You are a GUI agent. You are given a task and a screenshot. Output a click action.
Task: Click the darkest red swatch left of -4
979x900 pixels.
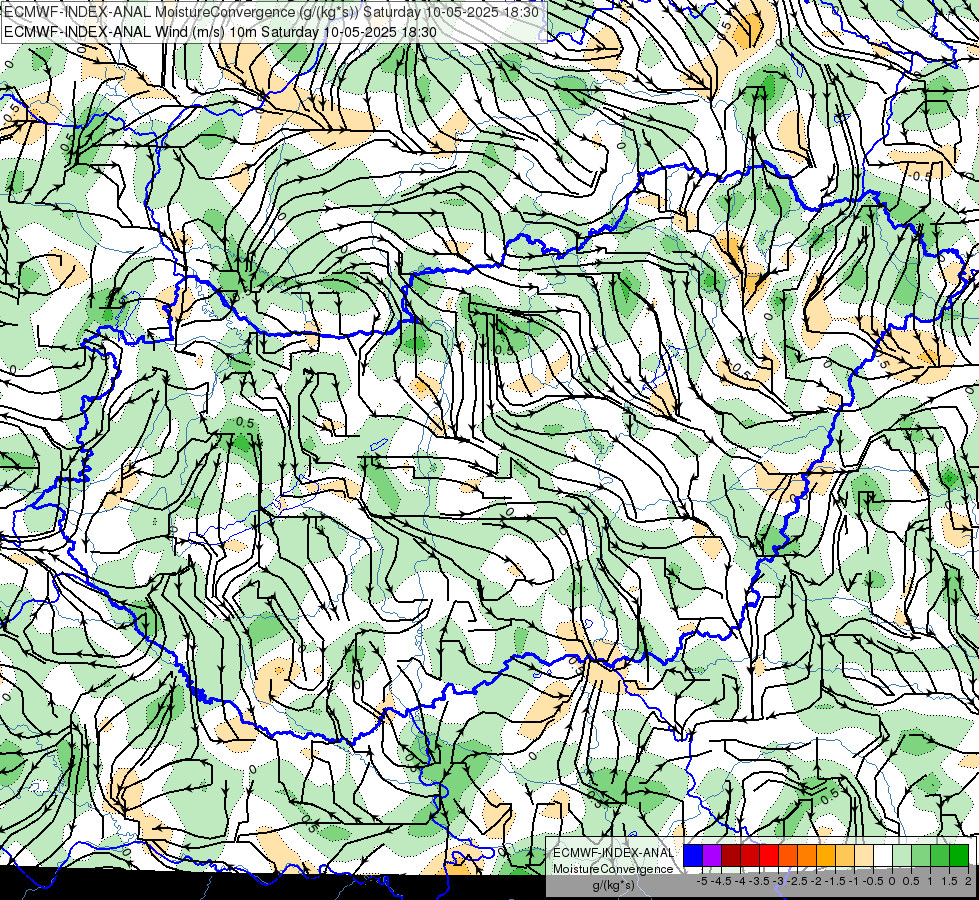(x=731, y=855)
